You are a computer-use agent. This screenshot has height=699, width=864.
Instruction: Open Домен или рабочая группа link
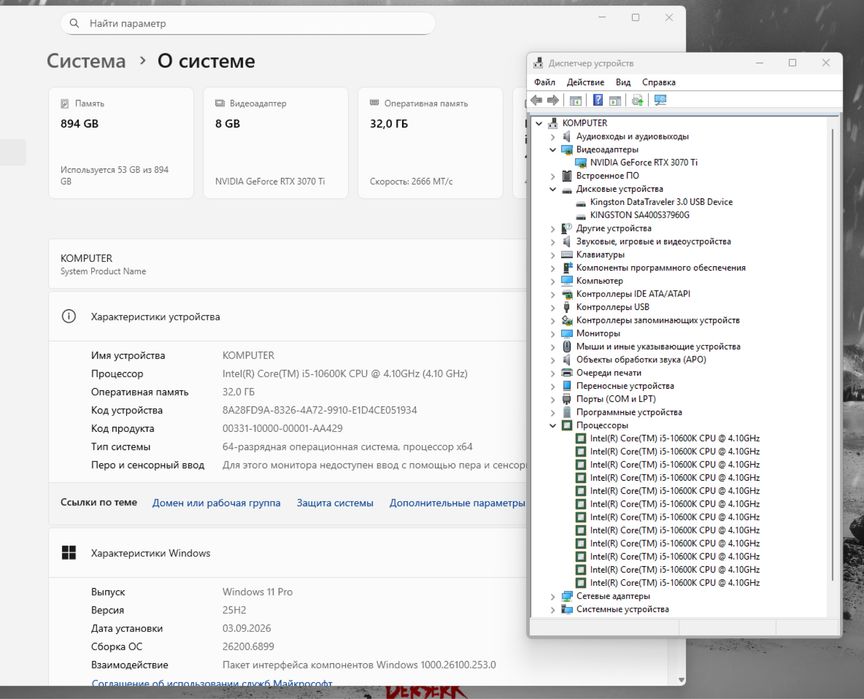(x=216, y=503)
